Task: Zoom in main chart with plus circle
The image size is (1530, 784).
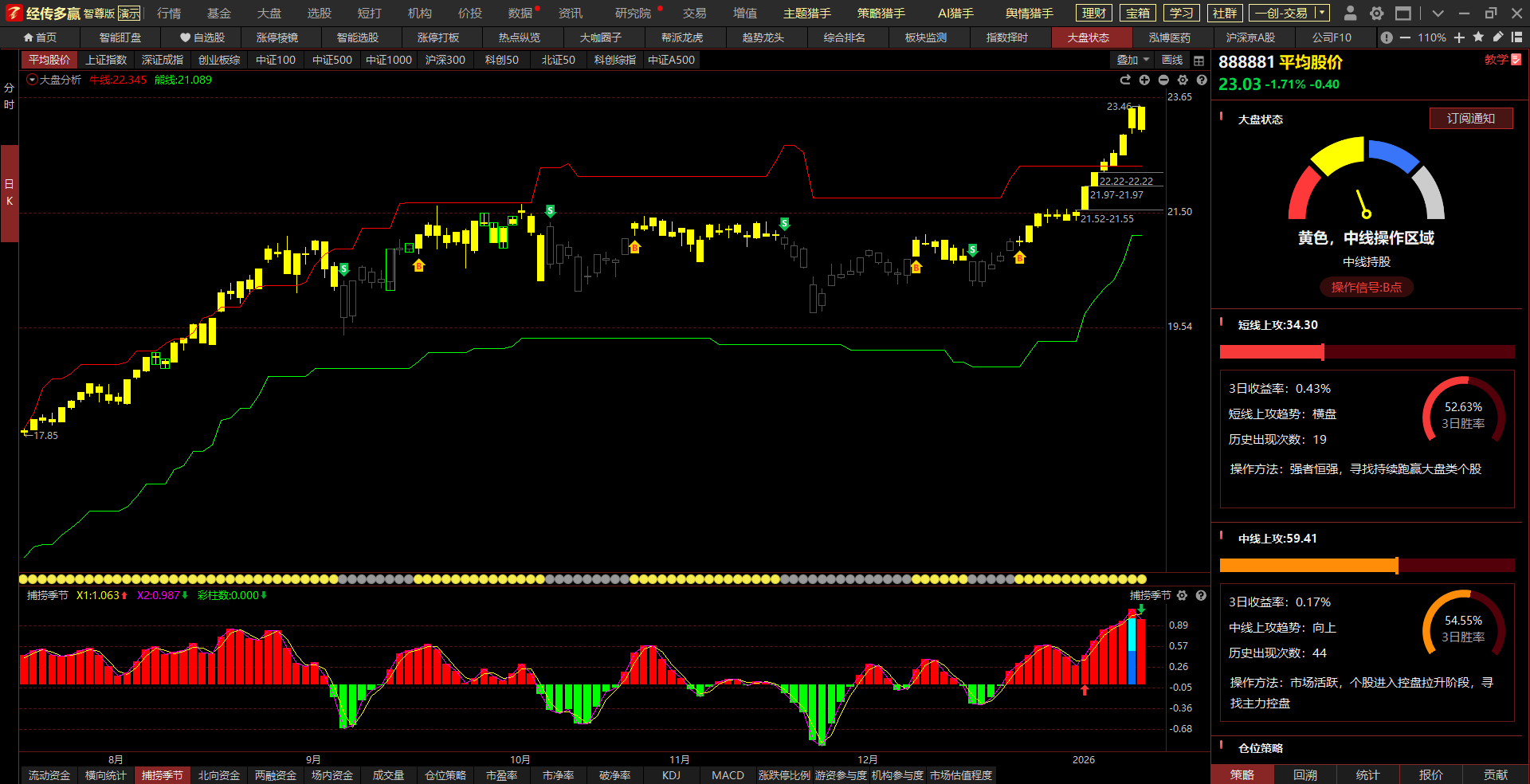Action: pos(1144,80)
